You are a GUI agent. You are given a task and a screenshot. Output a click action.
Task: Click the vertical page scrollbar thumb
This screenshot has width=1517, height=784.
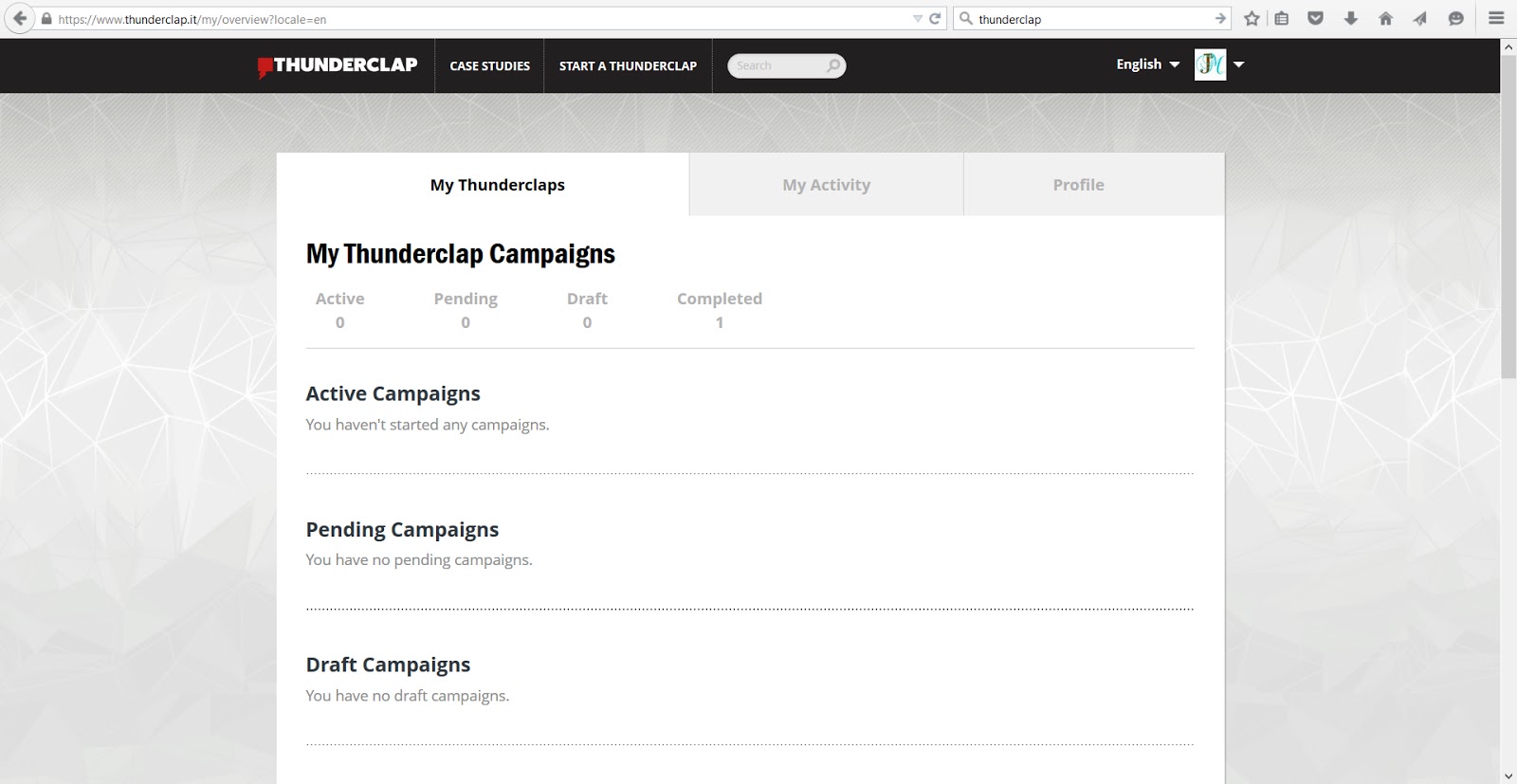(x=1508, y=218)
